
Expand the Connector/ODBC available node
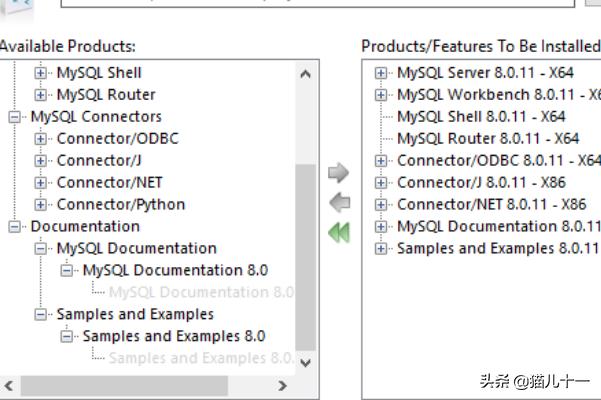41,139
